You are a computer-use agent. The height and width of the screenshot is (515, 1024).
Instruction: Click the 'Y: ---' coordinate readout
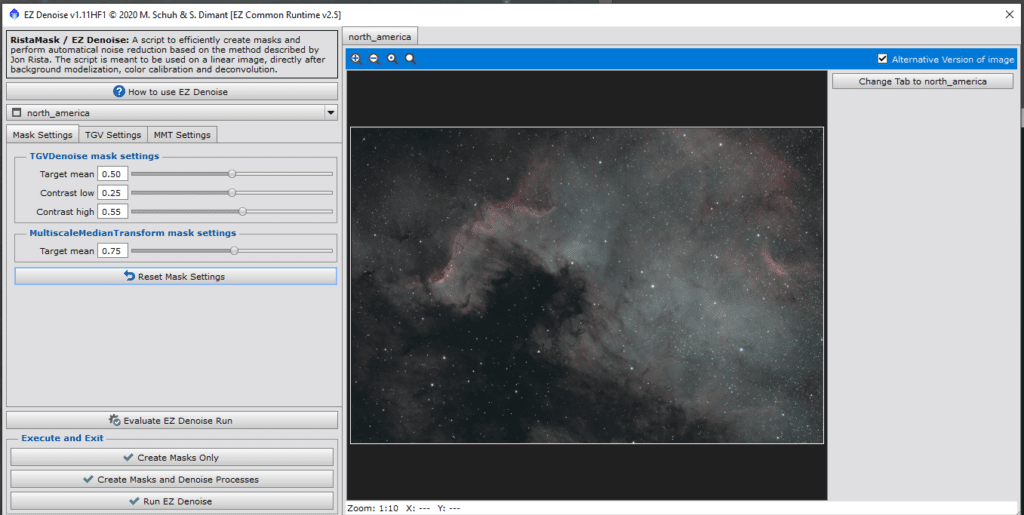pyautogui.click(x=449, y=508)
